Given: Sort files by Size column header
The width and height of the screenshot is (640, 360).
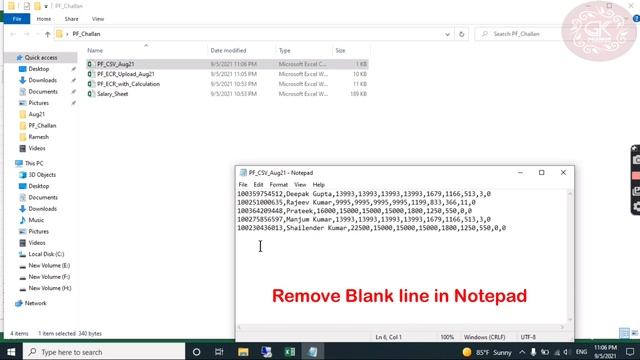Looking at the screenshot, I should pos(340,51).
